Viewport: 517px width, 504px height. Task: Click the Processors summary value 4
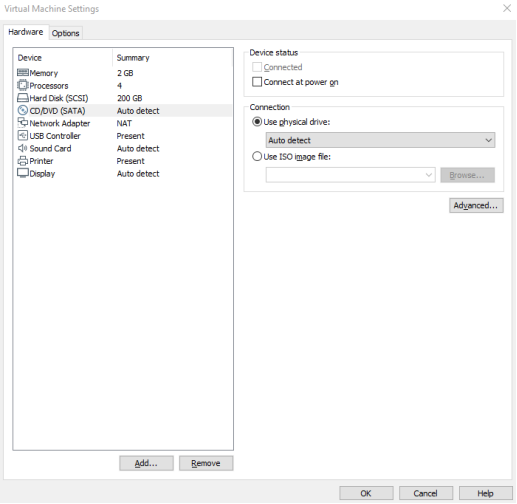119,86
